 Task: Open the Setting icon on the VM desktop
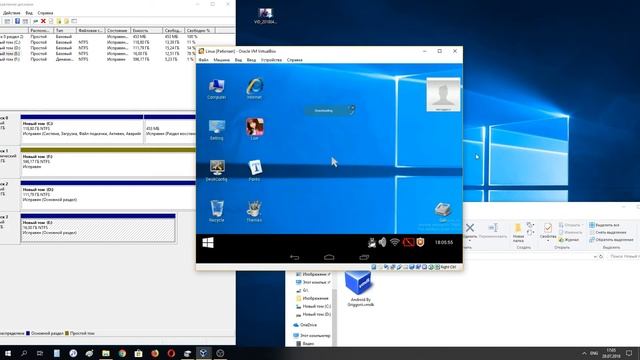click(x=216, y=130)
